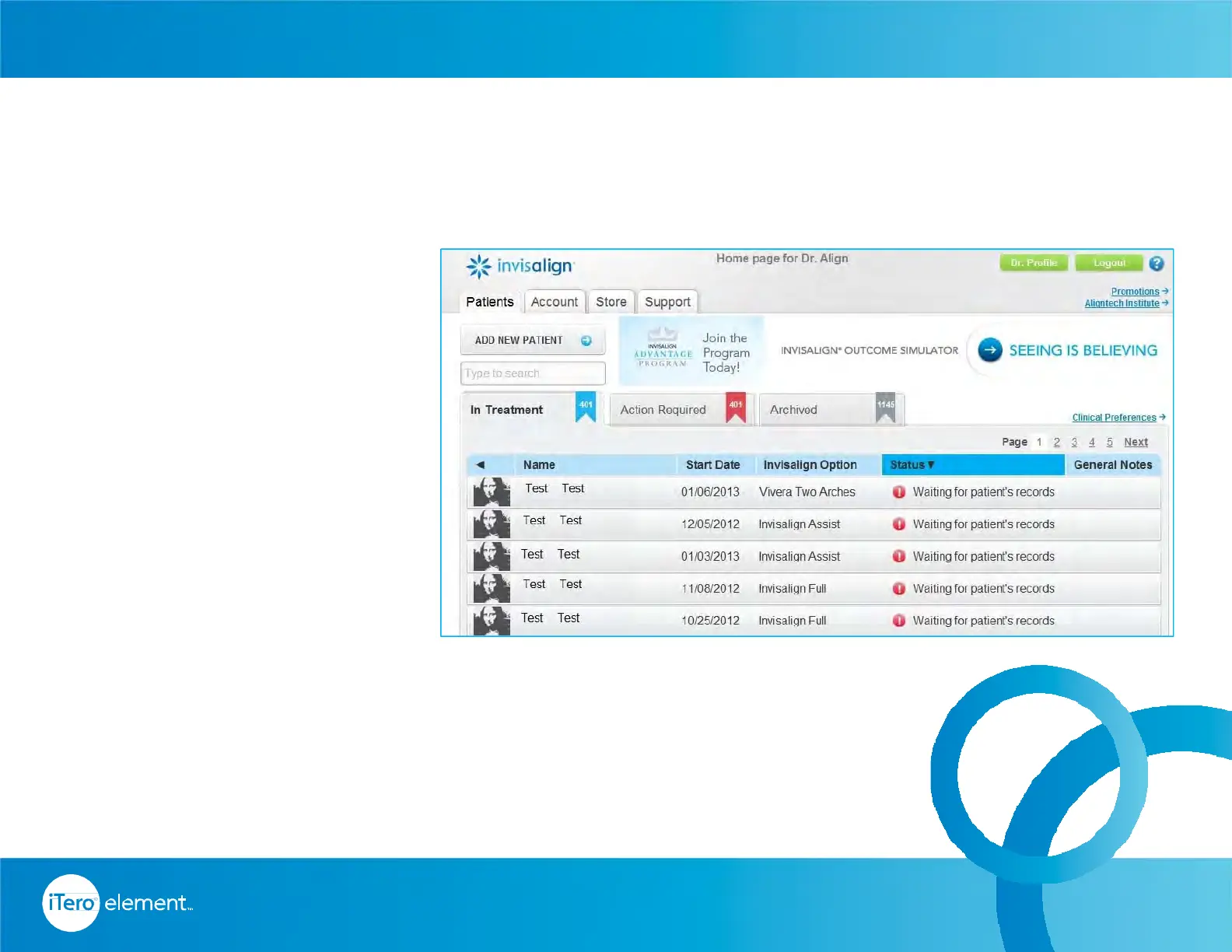Image resolution: width=1232 pixels, height=952 pixels.
Task: Open the patient photo in the 01/03/2013 row
Action: (492, 556)
